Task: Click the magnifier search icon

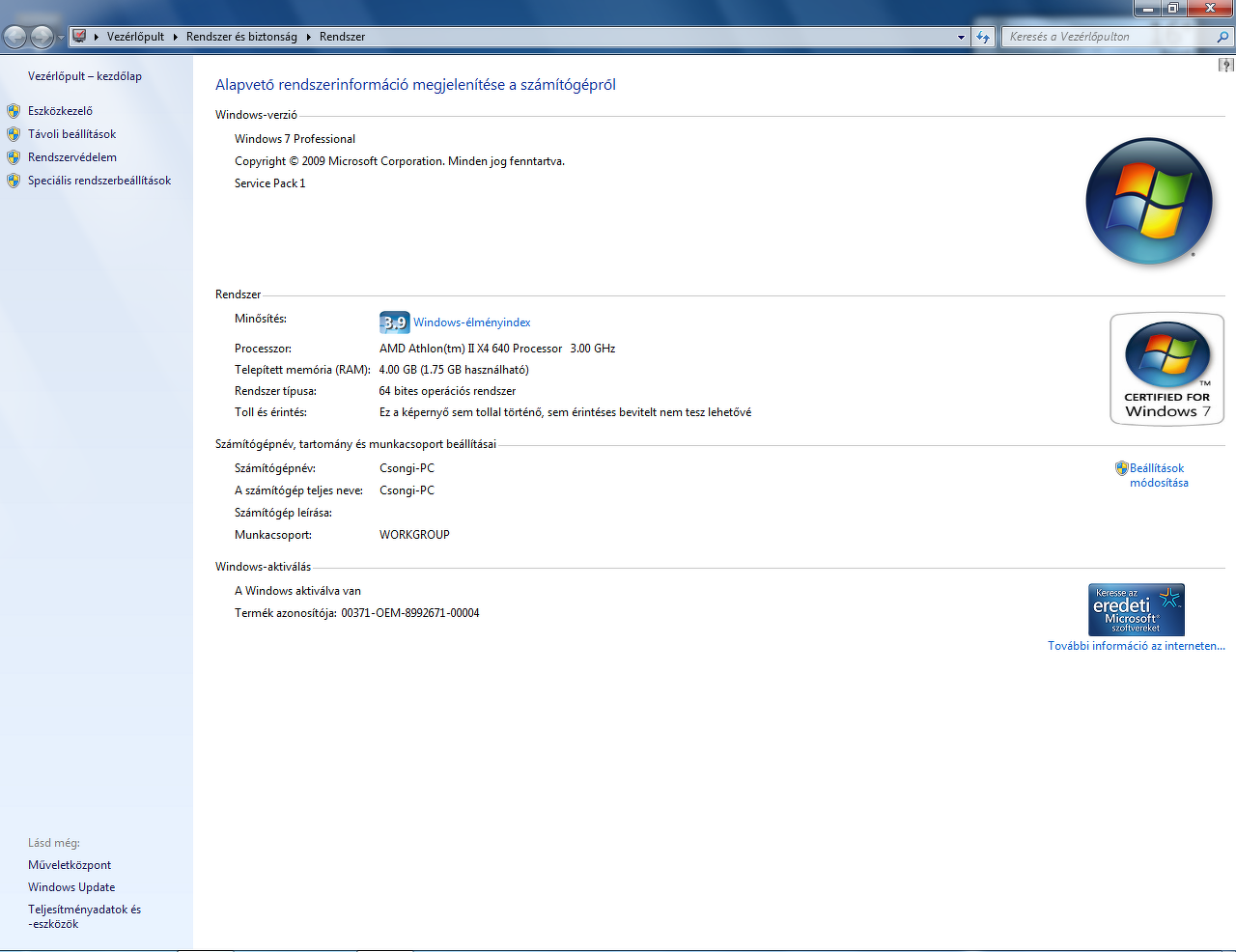Action: pyautogui.click(x=1223, y=37)
